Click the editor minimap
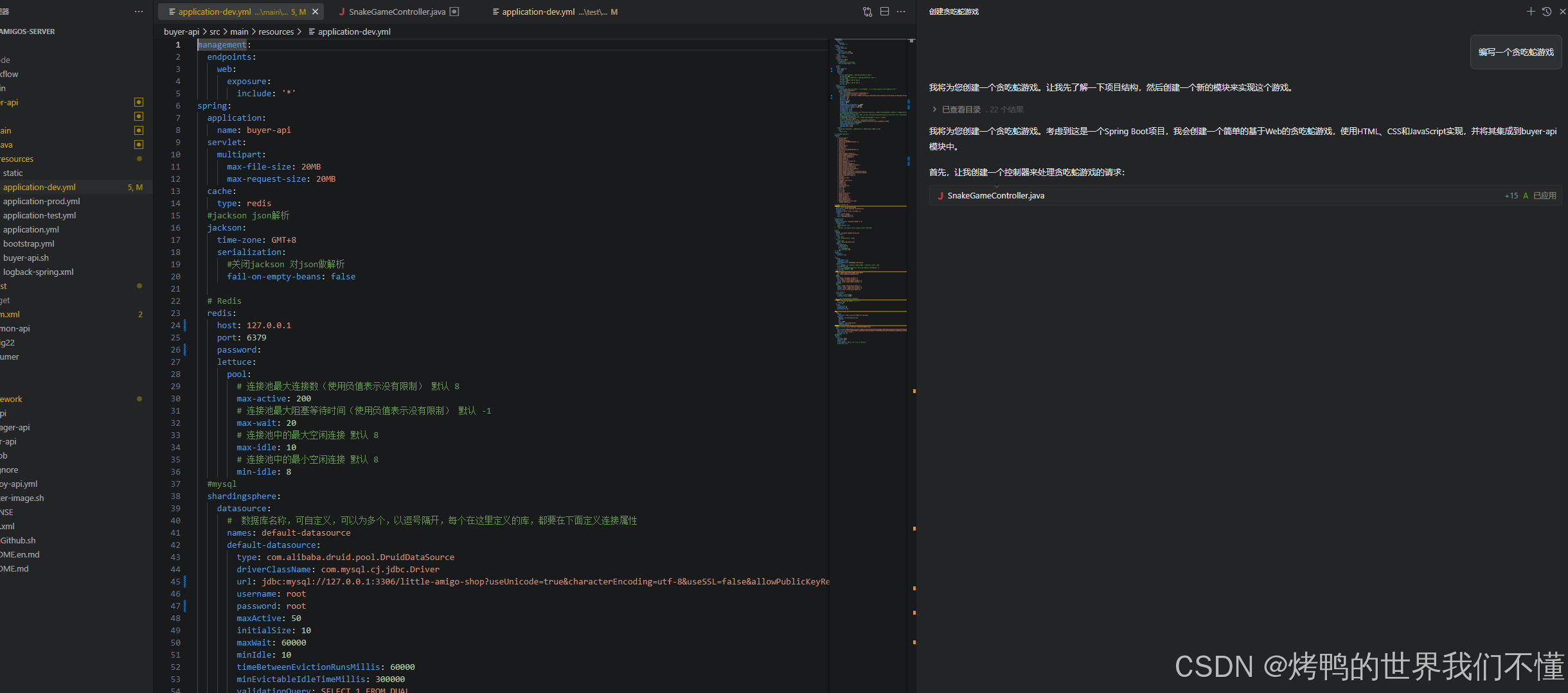This screenshot has height=693, width=1568. pos(869,193)
